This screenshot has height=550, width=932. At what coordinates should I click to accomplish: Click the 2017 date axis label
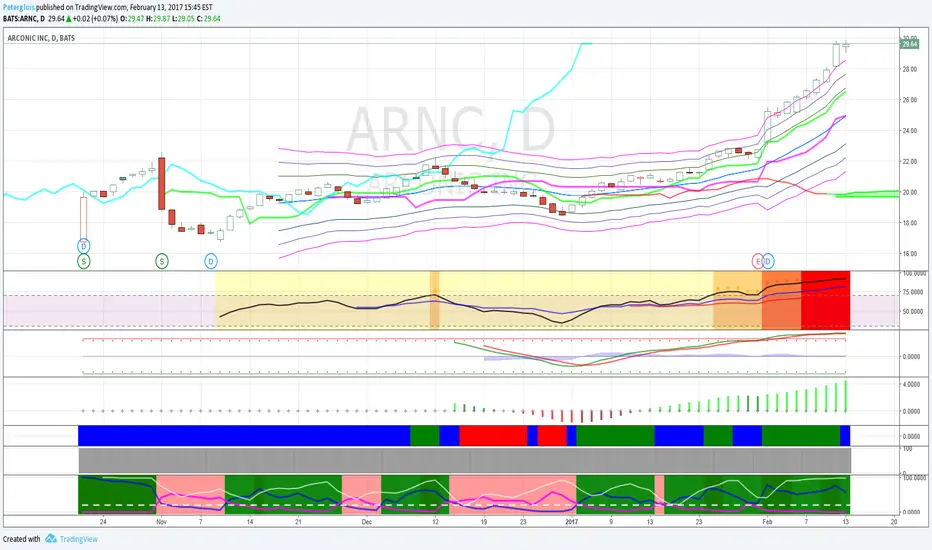point(571,522)
